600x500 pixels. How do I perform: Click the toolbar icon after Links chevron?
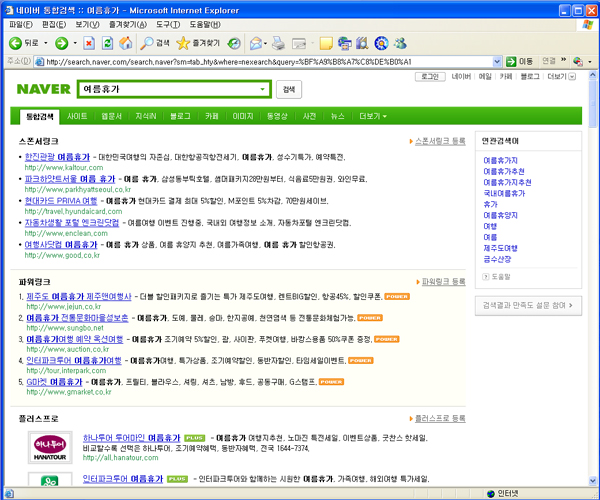578,61
